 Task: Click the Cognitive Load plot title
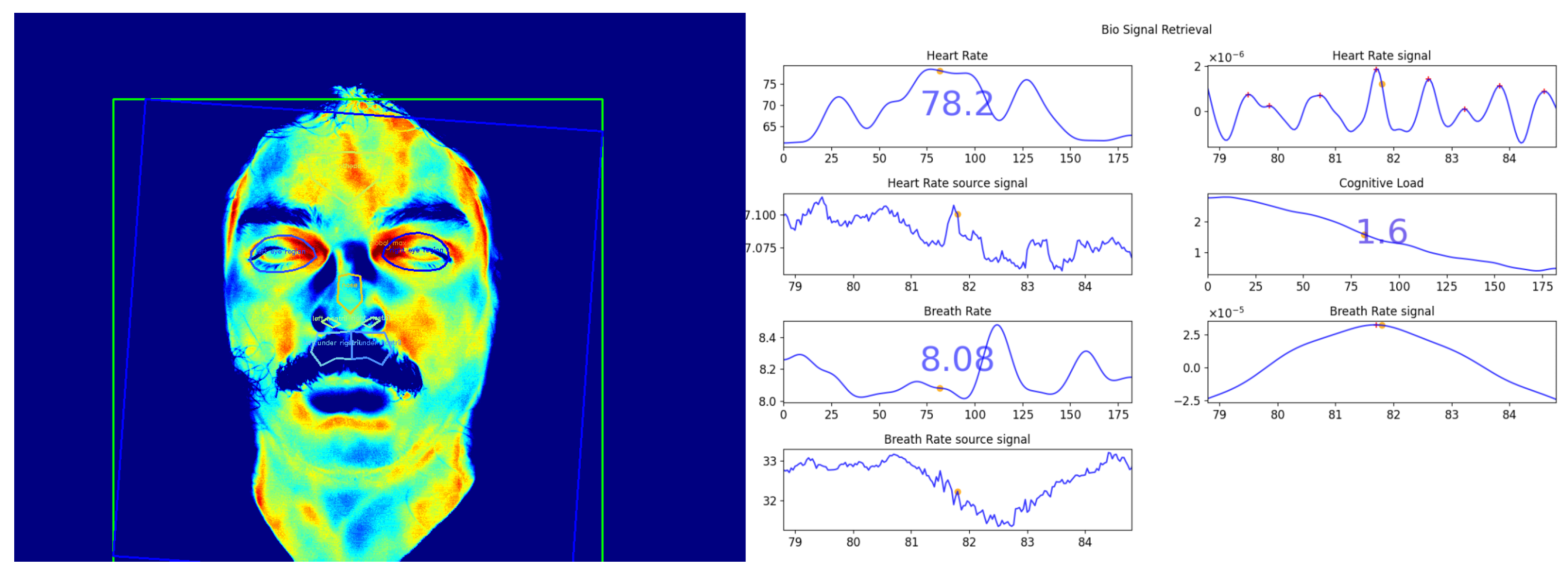(x=1381, y=183)
